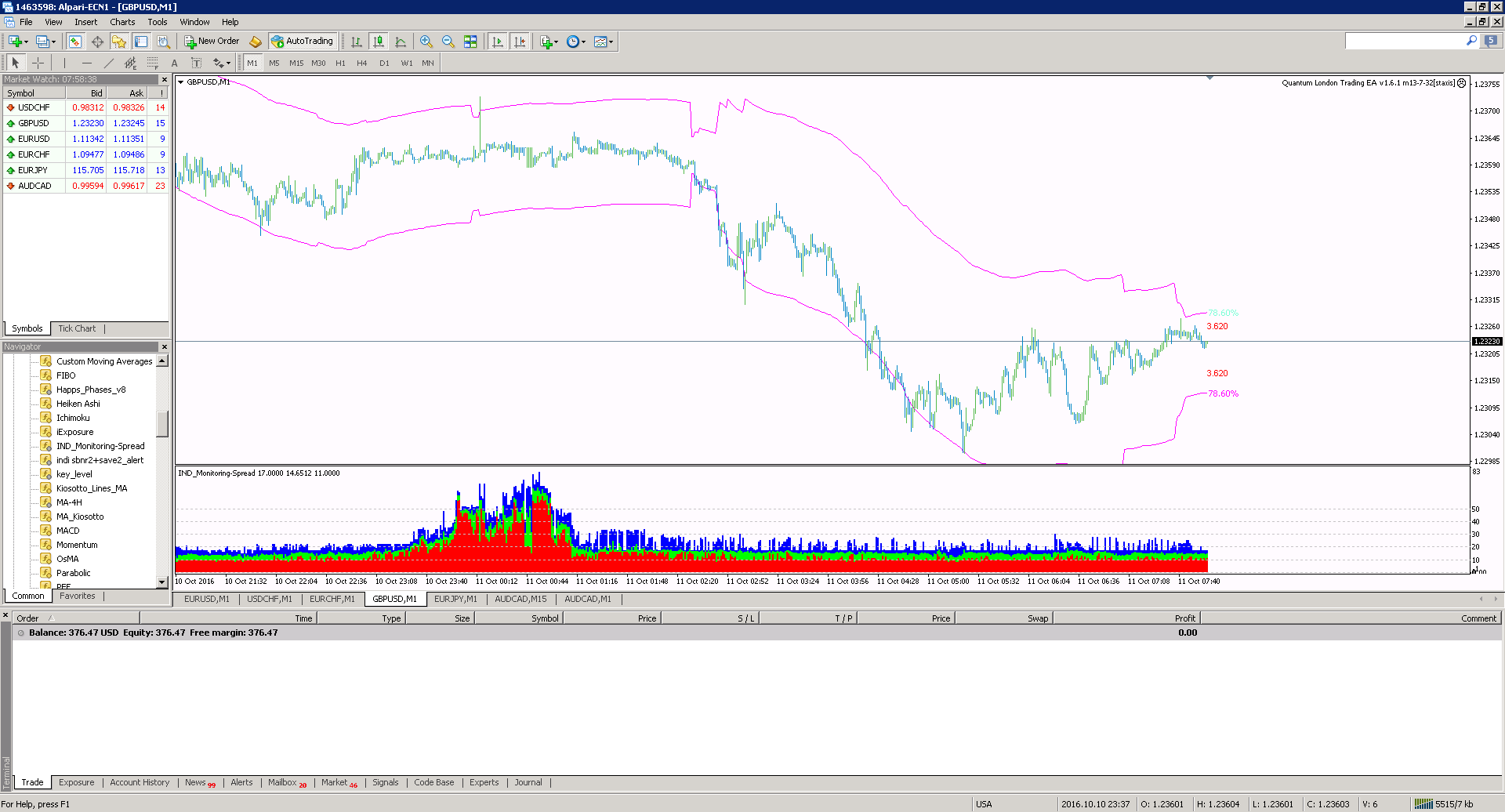The height and width of the screenshot is (812, 1505).
Task: Select the text label tool
Action: [x=196, y=63]
